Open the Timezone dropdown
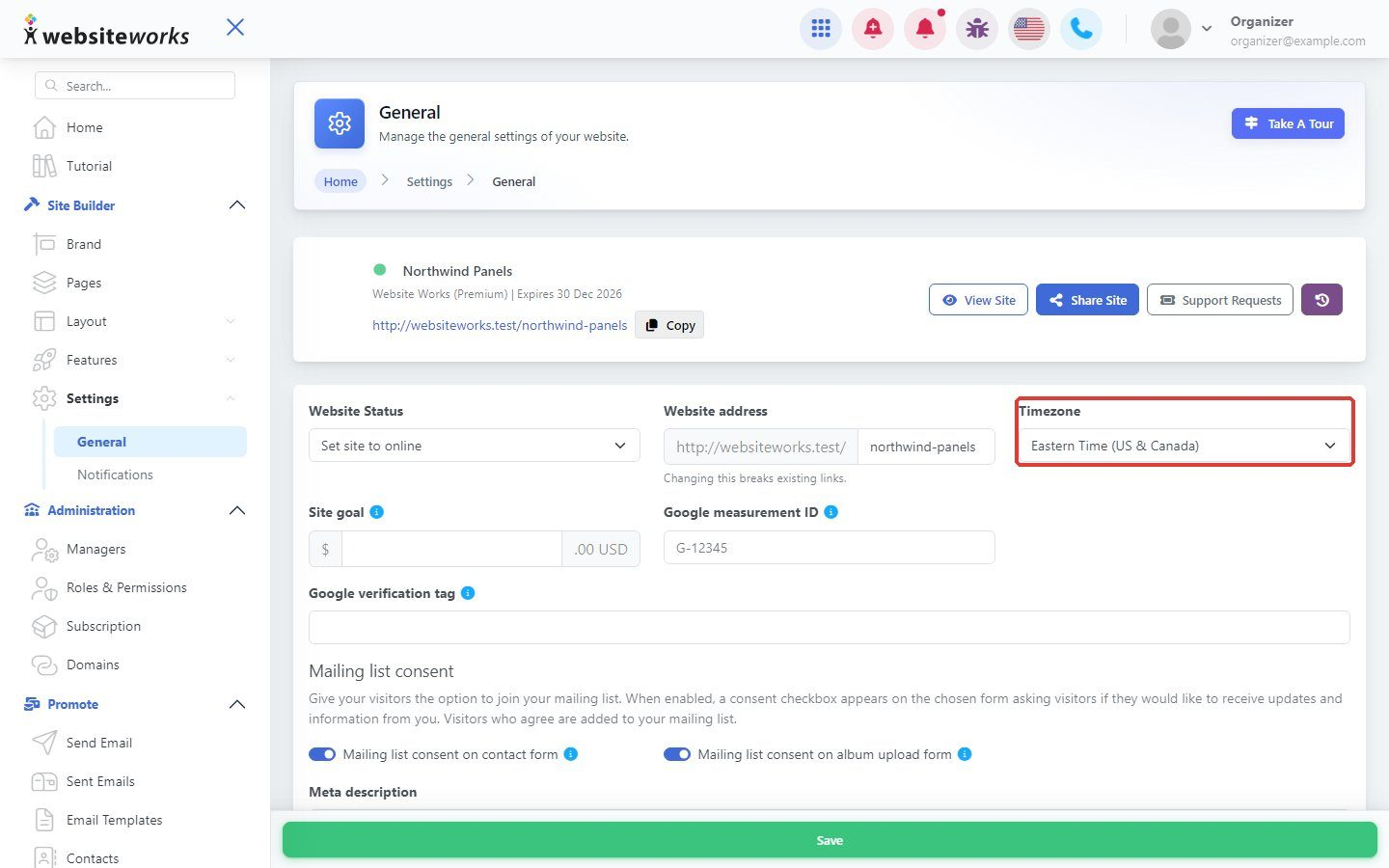The image size is (1389, 868). click(x=1185, y=446)
